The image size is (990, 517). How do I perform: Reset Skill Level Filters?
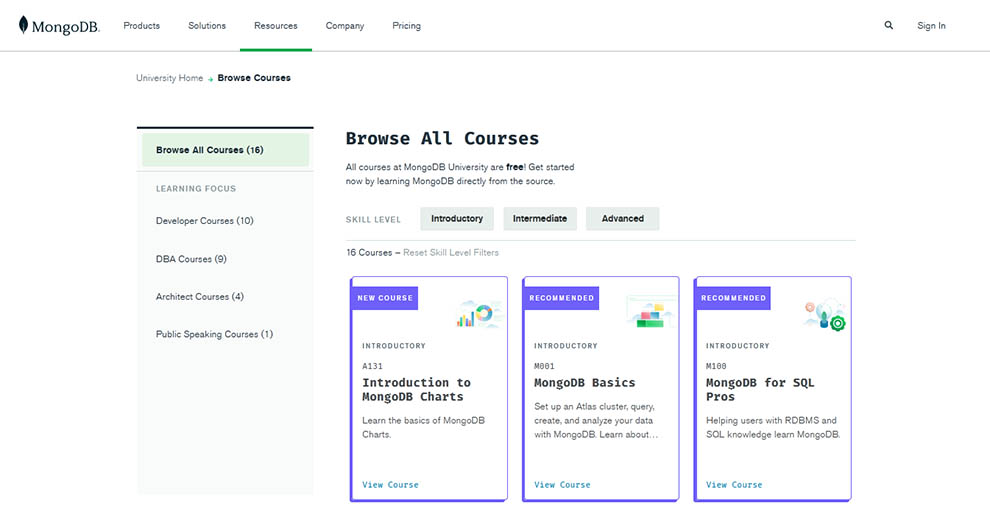click(x=451, y=253)
